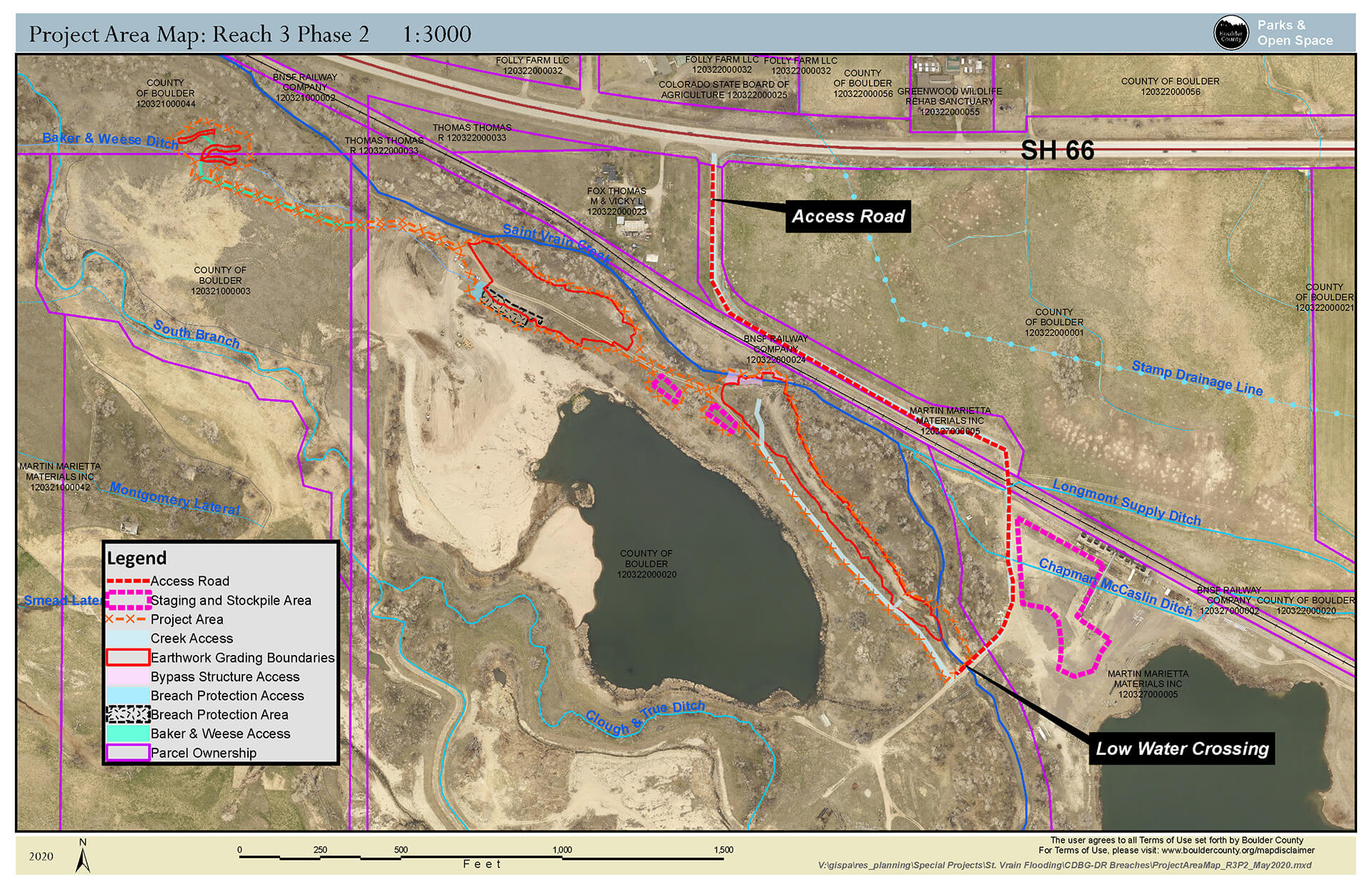The height and width of the screenshot is (888, 1372).
Task: Click the 'Clough & True Ditch' label
Action: (645, 717)
